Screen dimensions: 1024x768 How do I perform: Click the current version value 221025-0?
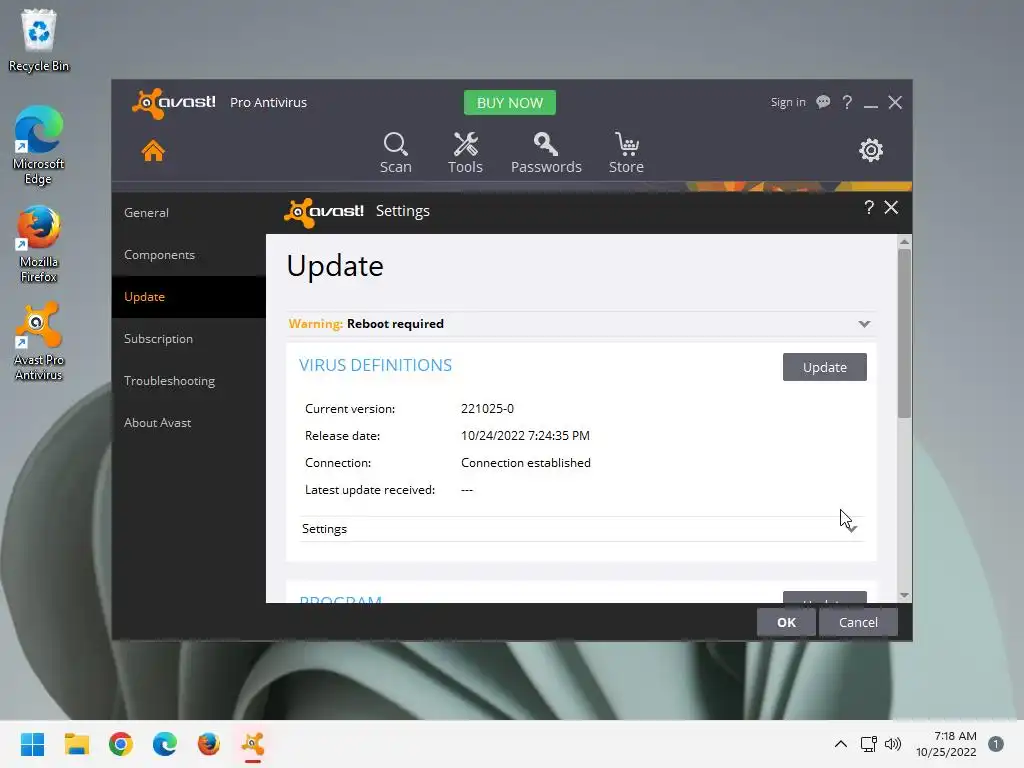click(487, 409)
